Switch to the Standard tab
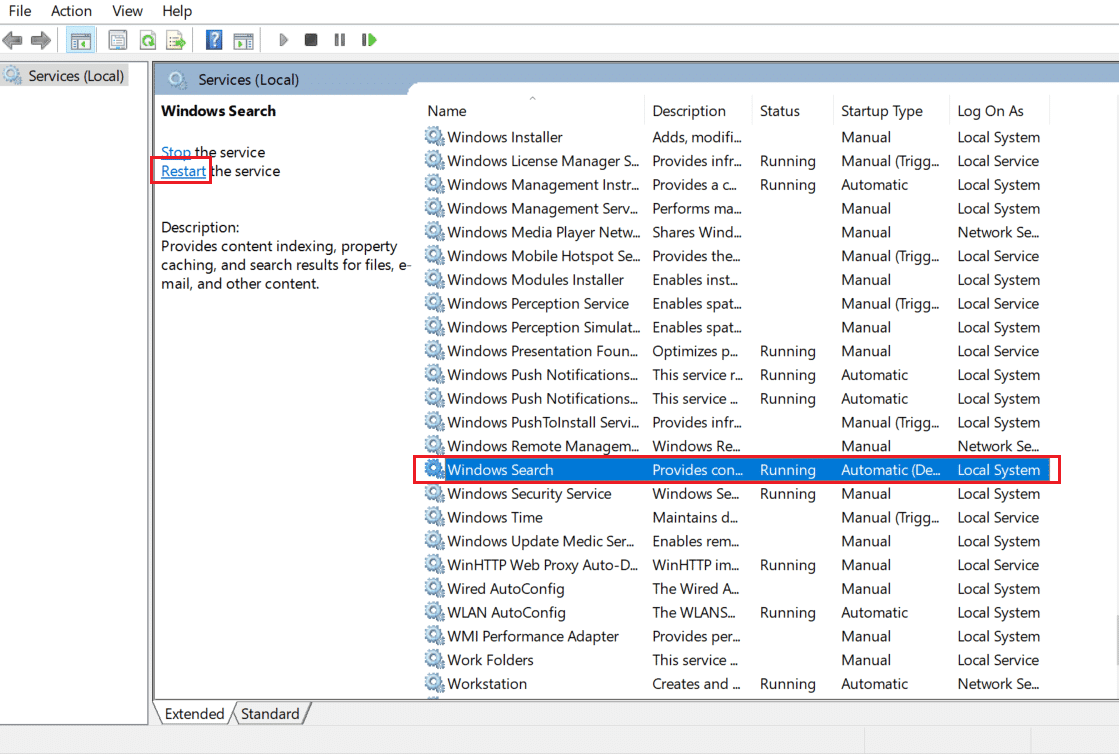 point(270,713)
